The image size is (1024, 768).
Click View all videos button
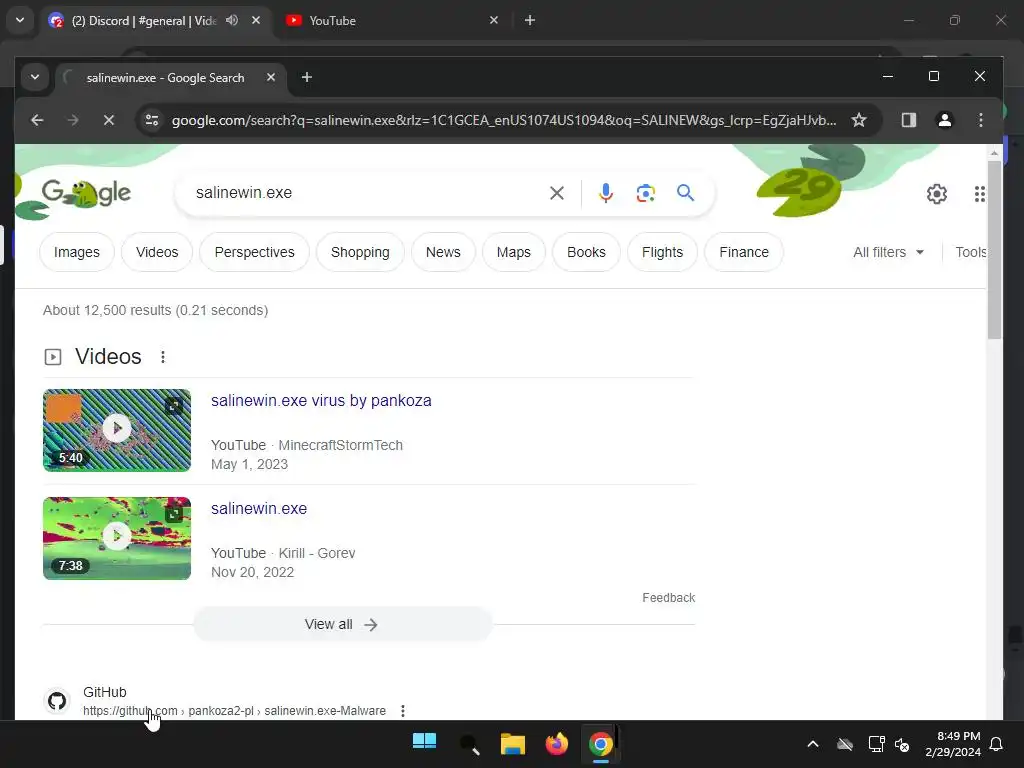click(x=343, y=624)
